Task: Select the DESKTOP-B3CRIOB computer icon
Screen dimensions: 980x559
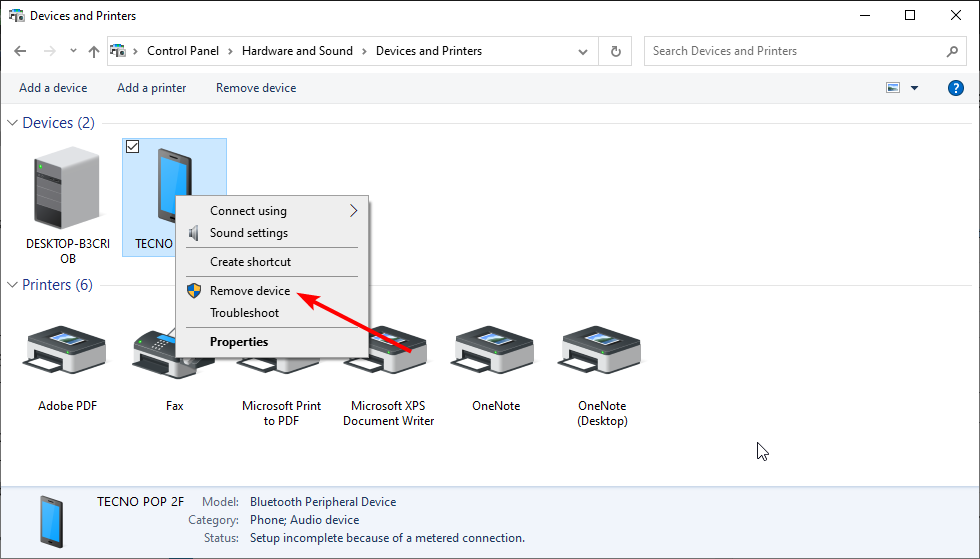Action: (67, 188)
